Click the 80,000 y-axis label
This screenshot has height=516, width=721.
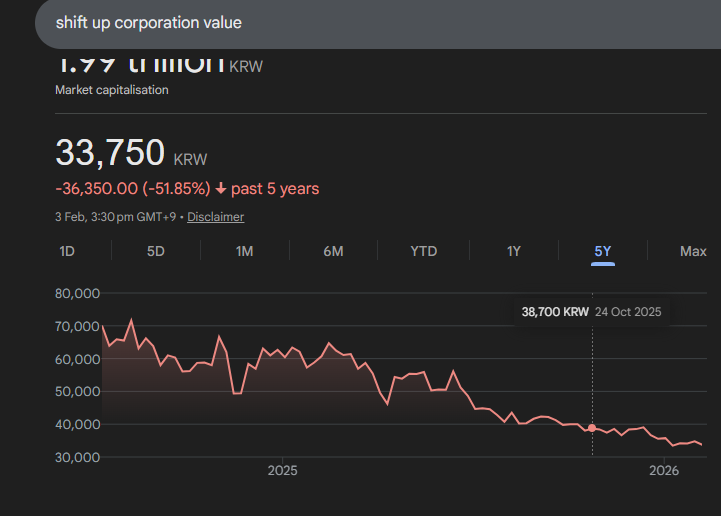click(77, 293)
